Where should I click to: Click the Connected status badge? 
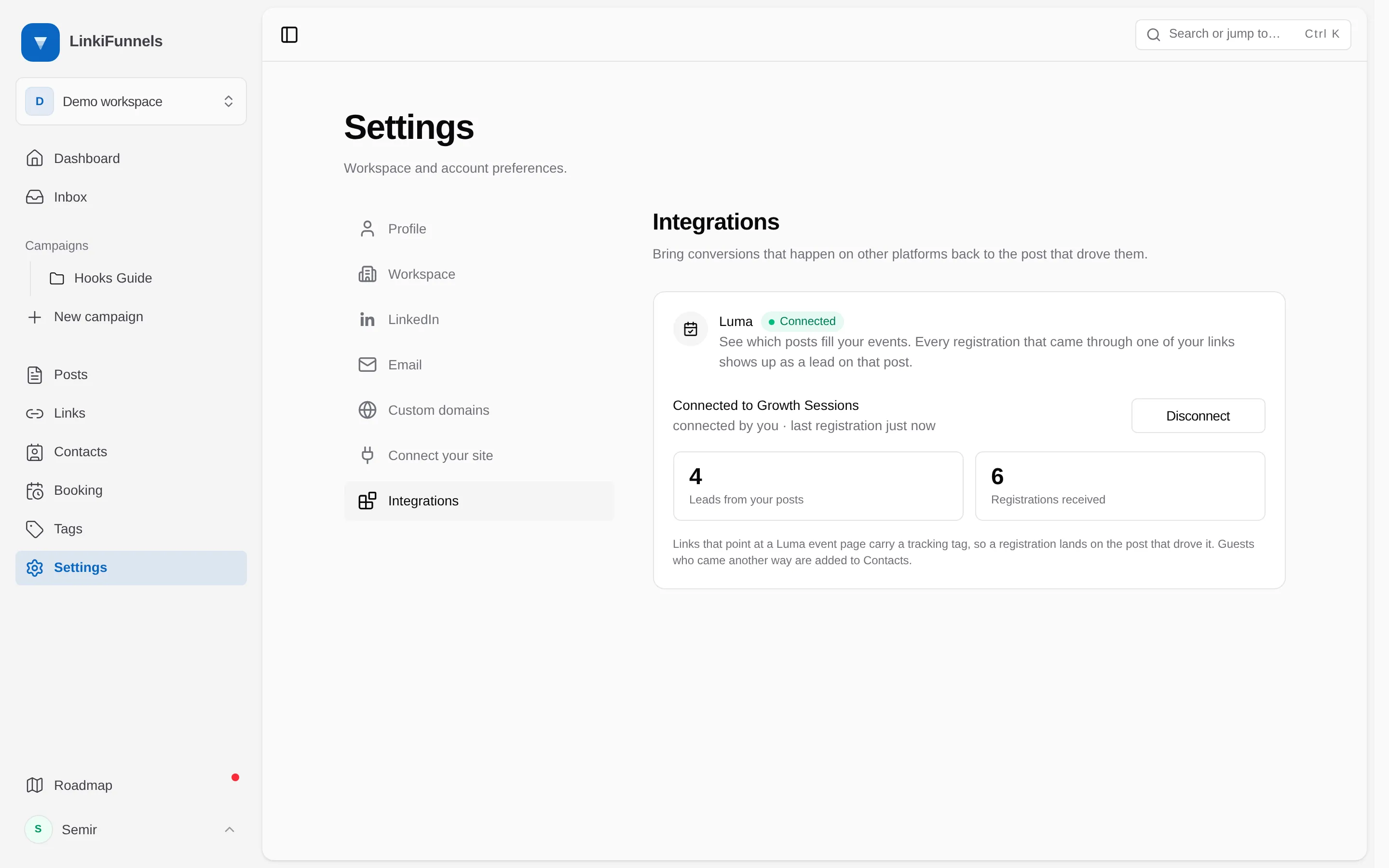802,322
